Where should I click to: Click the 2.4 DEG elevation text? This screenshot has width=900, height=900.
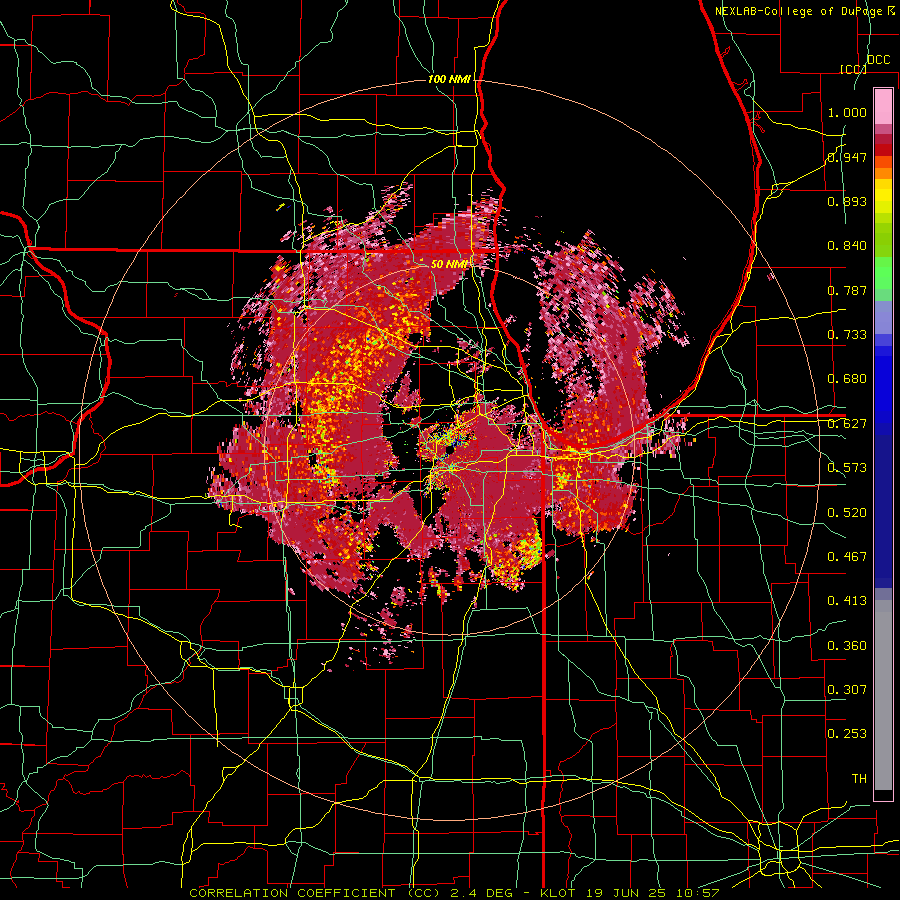pos(482,893)
